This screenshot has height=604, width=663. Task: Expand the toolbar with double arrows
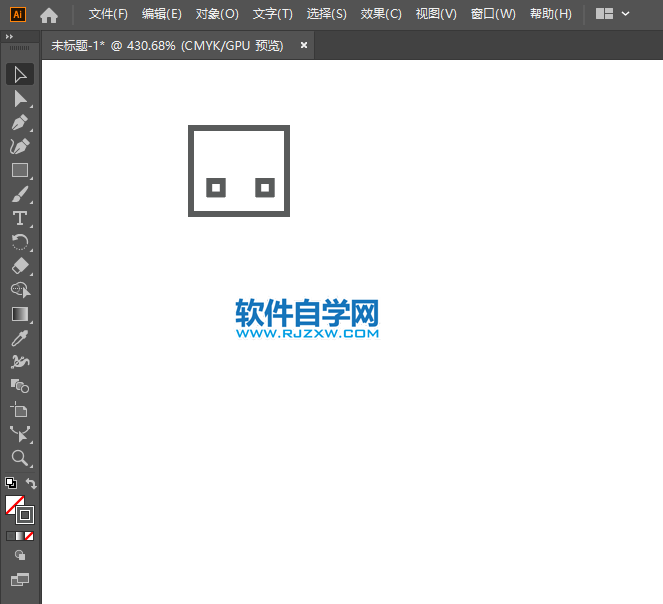coord(9,37)
